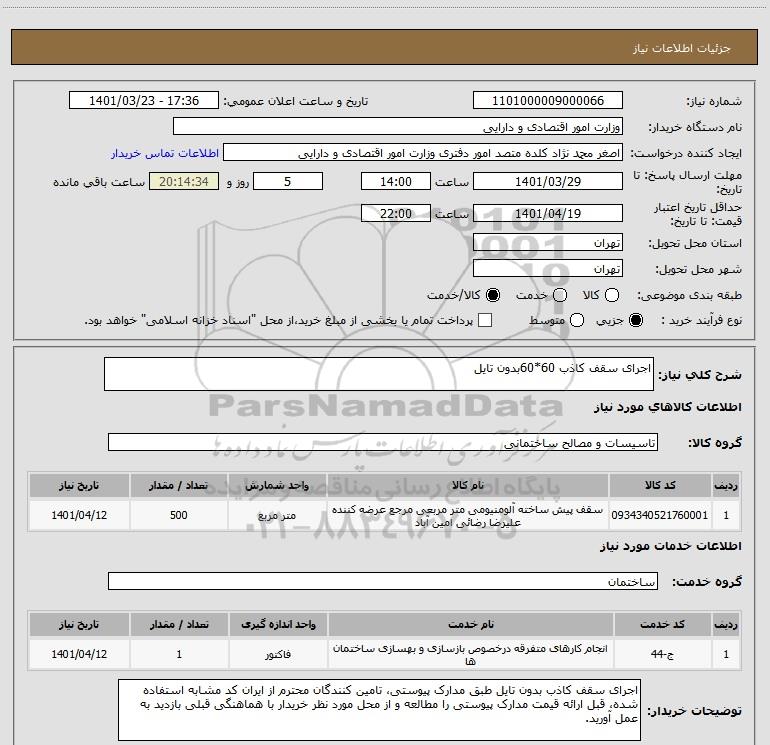
Task: Click service name cell انجام کارهای متفرقه
Action: point(470,654)
